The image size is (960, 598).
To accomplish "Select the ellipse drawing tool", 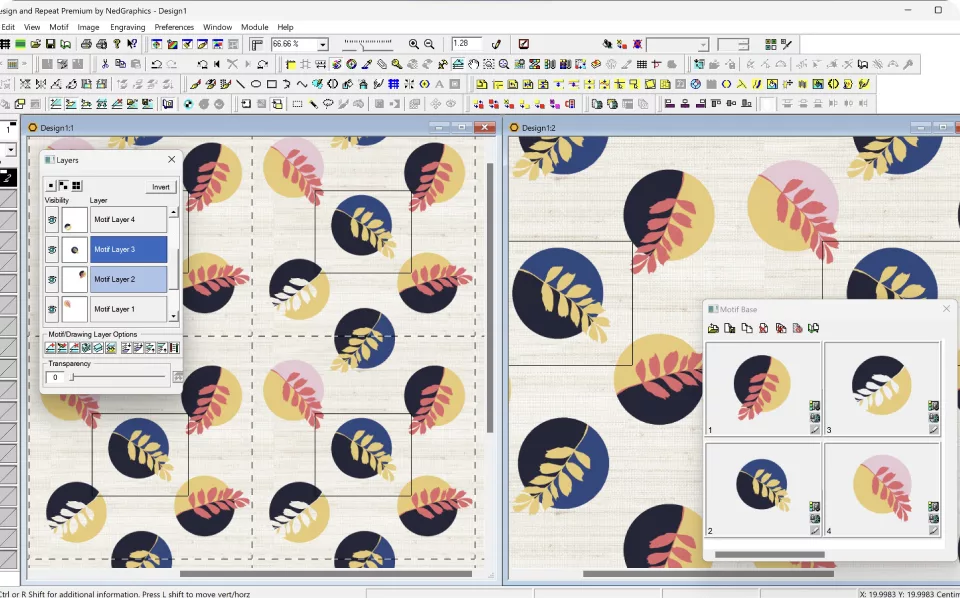I will tap(256, 84).
